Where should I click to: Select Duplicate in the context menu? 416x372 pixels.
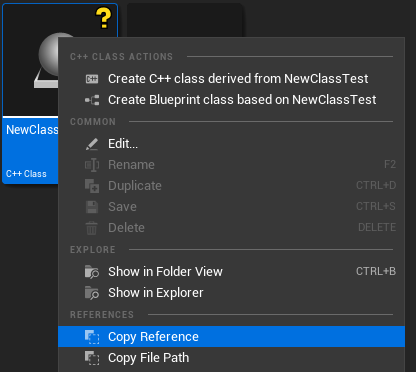[x=231, y=186]
